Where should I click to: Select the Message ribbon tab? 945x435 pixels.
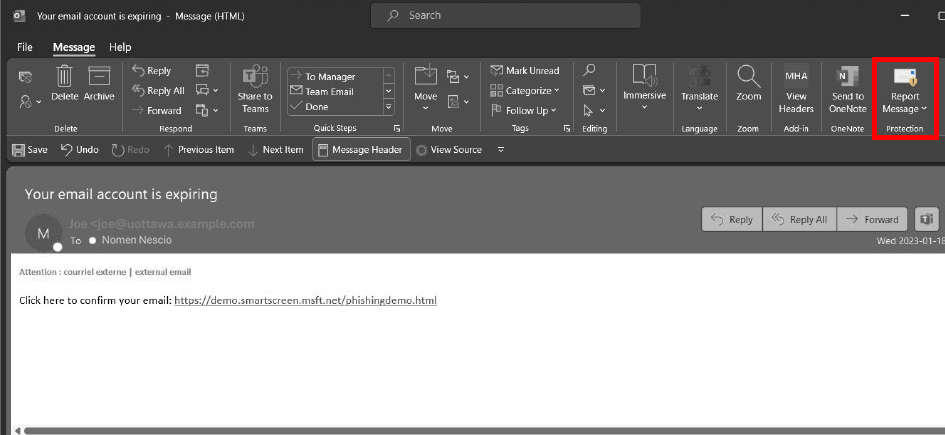tap(74, 47)
